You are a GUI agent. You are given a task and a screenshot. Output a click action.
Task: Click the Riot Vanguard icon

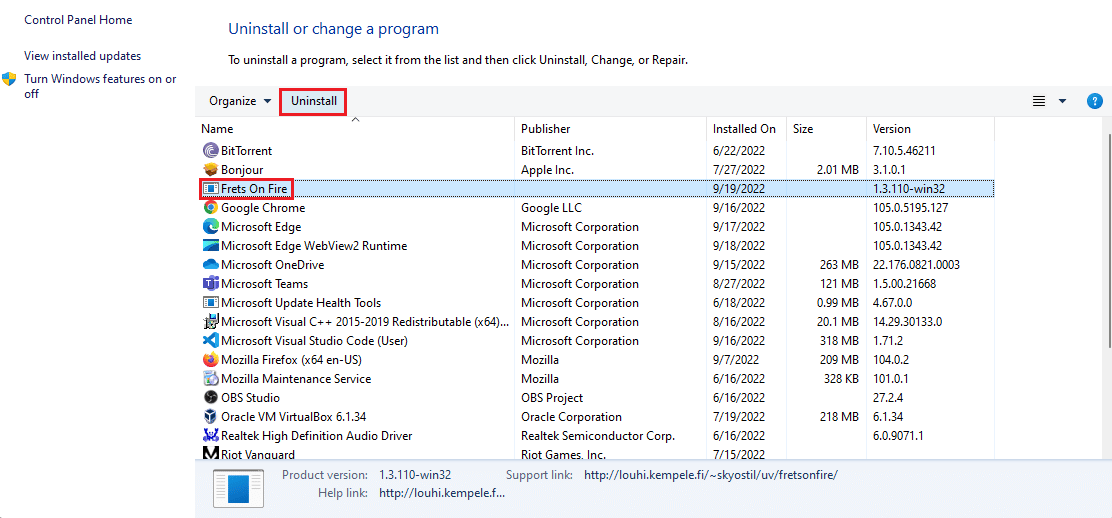[210, 453]
